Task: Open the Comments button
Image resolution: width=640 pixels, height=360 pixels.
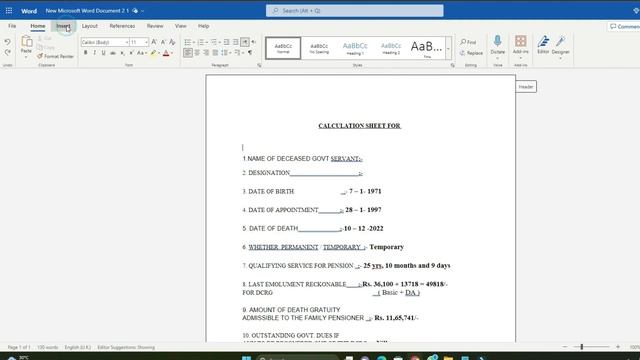Action: (x=624, y=27)
